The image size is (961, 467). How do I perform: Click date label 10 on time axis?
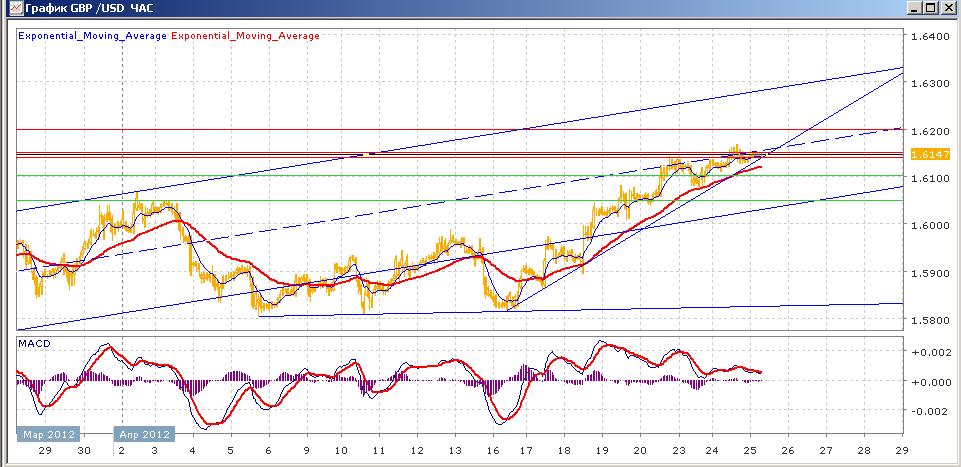point(340,450)
